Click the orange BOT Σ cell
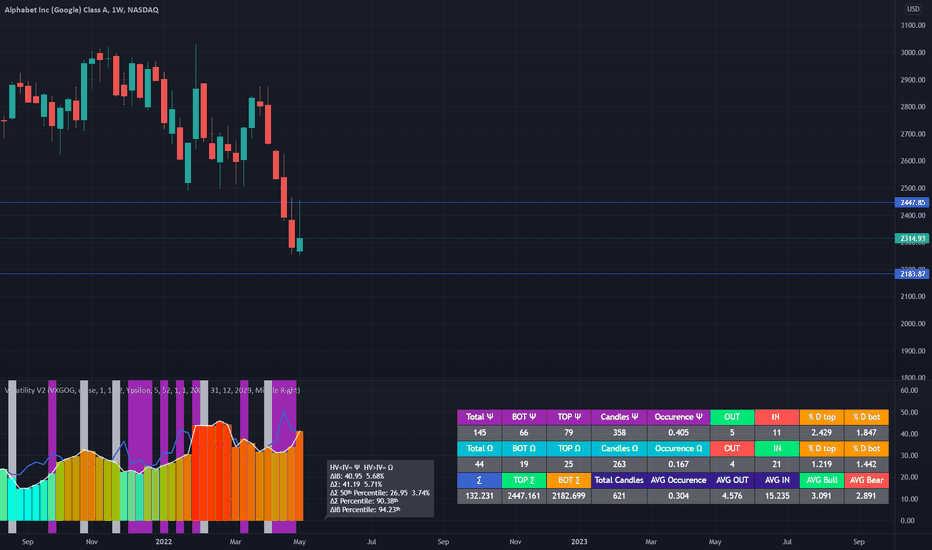The height and width of the screenshot is (550, 932). click(569, 480)
